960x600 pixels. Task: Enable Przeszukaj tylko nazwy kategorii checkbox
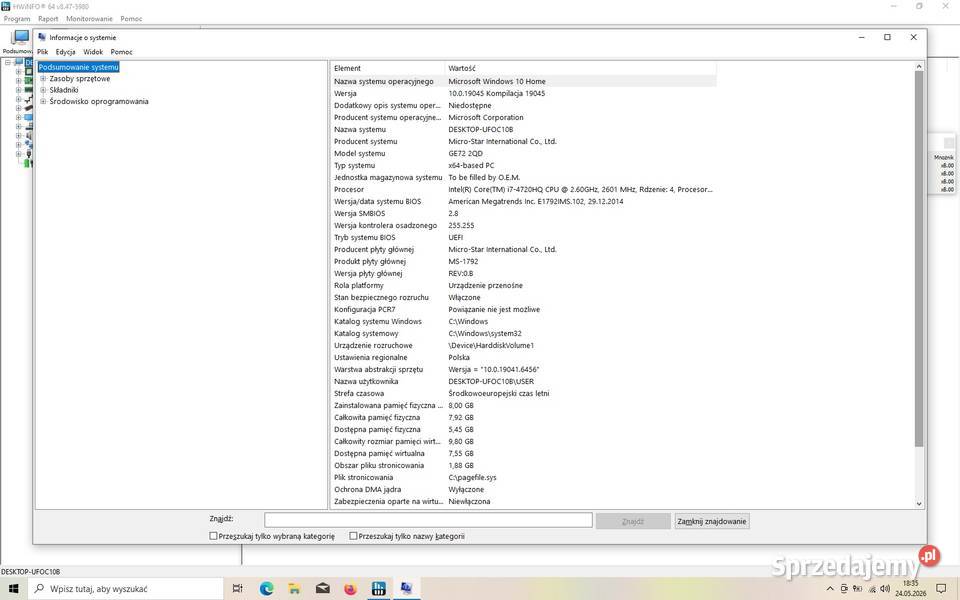tap(353, 536)
